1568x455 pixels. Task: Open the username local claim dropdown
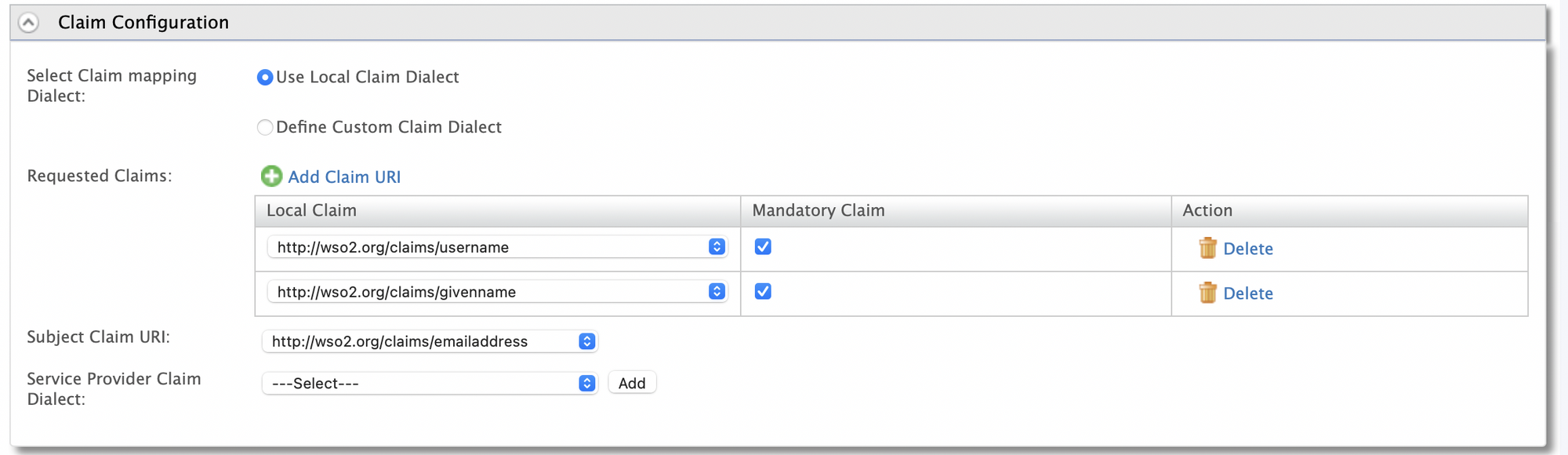[497, 247]
